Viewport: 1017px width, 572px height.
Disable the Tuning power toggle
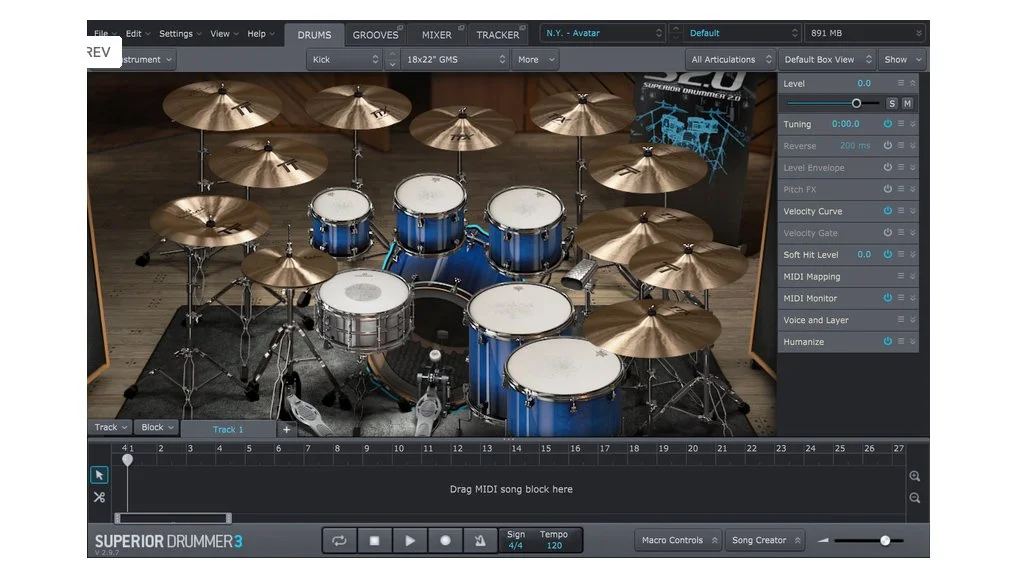(887, 124)
